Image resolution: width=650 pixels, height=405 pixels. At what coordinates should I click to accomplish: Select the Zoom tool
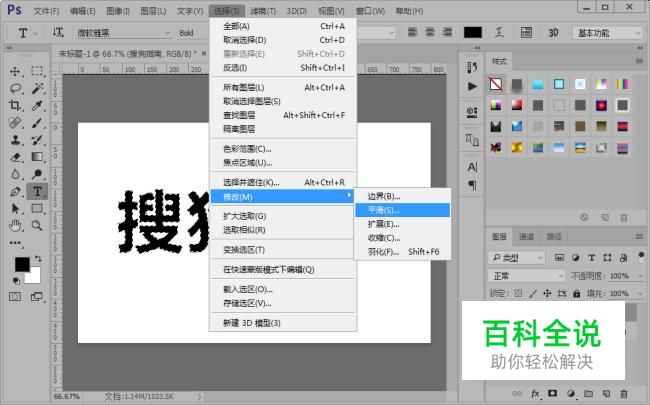(x=37, y=226)
